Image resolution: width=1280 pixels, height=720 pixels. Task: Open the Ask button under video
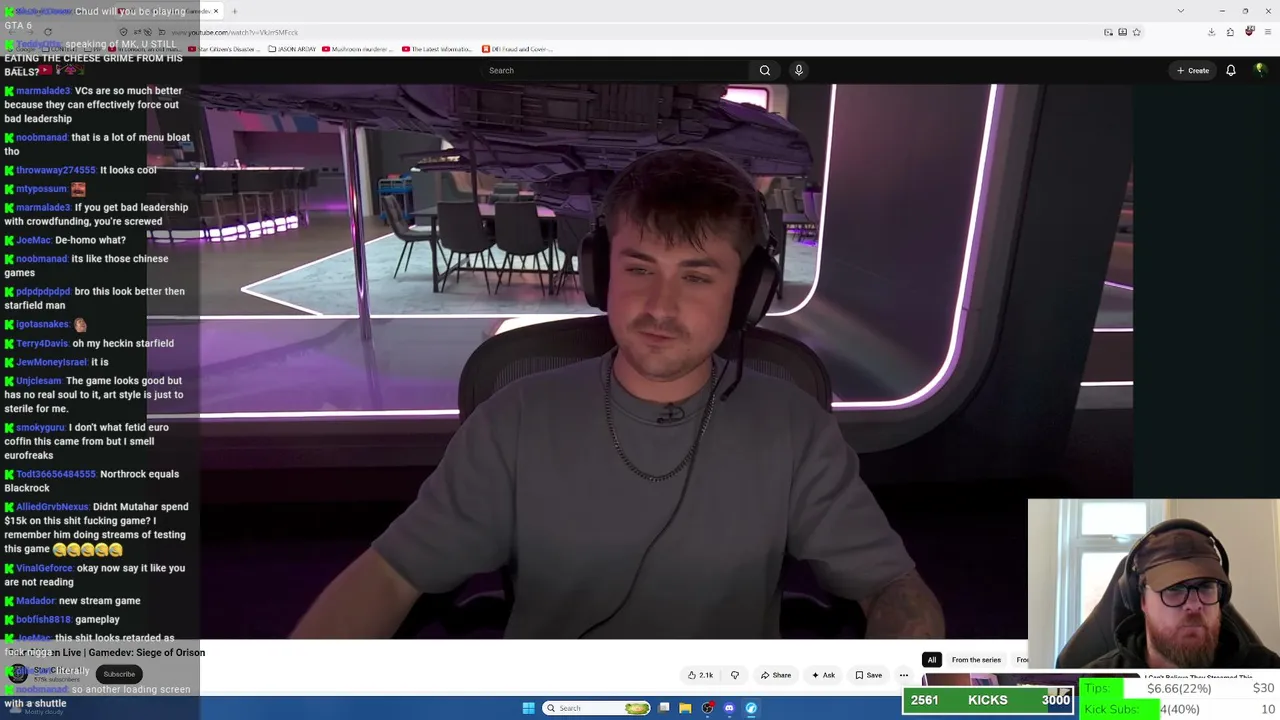click(824, 675)
